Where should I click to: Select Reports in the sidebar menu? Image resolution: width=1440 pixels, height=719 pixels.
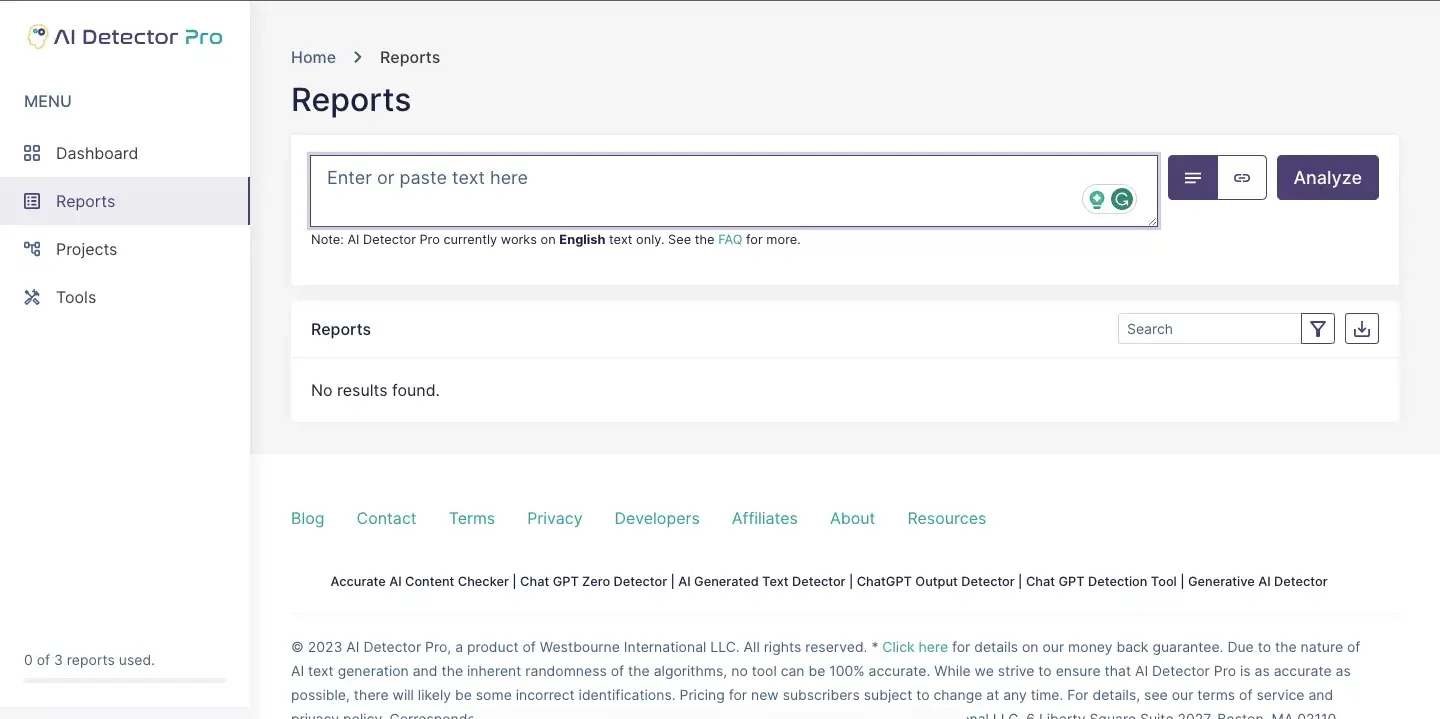(85, 201)
